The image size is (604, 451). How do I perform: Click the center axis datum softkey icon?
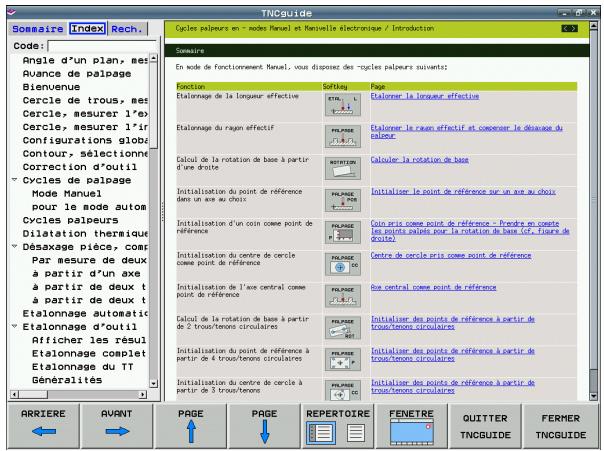click(342, 296)
